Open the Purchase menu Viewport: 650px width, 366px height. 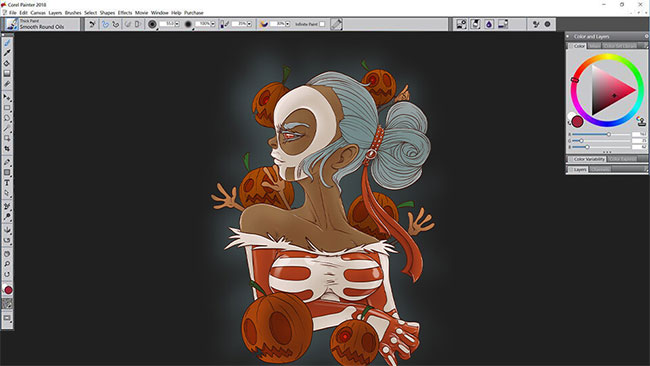pyautogui.click(x=194, y=13)
